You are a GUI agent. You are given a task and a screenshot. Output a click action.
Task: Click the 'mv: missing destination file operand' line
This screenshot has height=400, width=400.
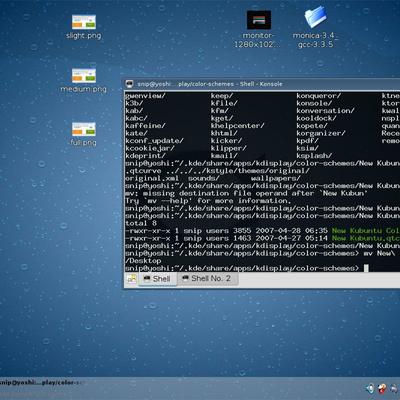click(x=246, y=193)
